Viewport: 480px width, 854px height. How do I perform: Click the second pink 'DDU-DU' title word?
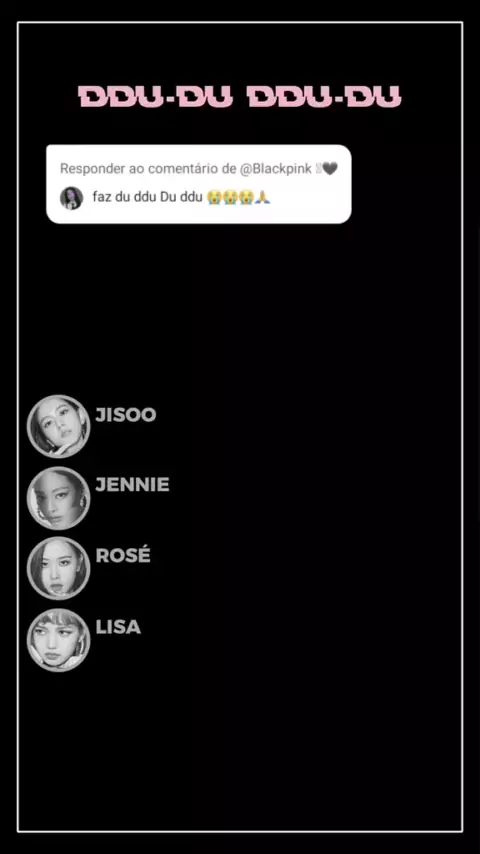coord(324,97)
